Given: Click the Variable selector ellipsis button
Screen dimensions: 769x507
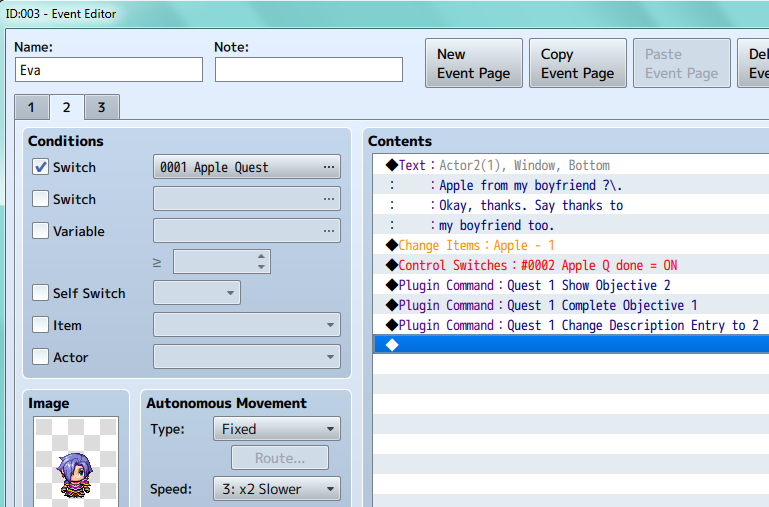Looking at the screenshot, I should point(329,231).
